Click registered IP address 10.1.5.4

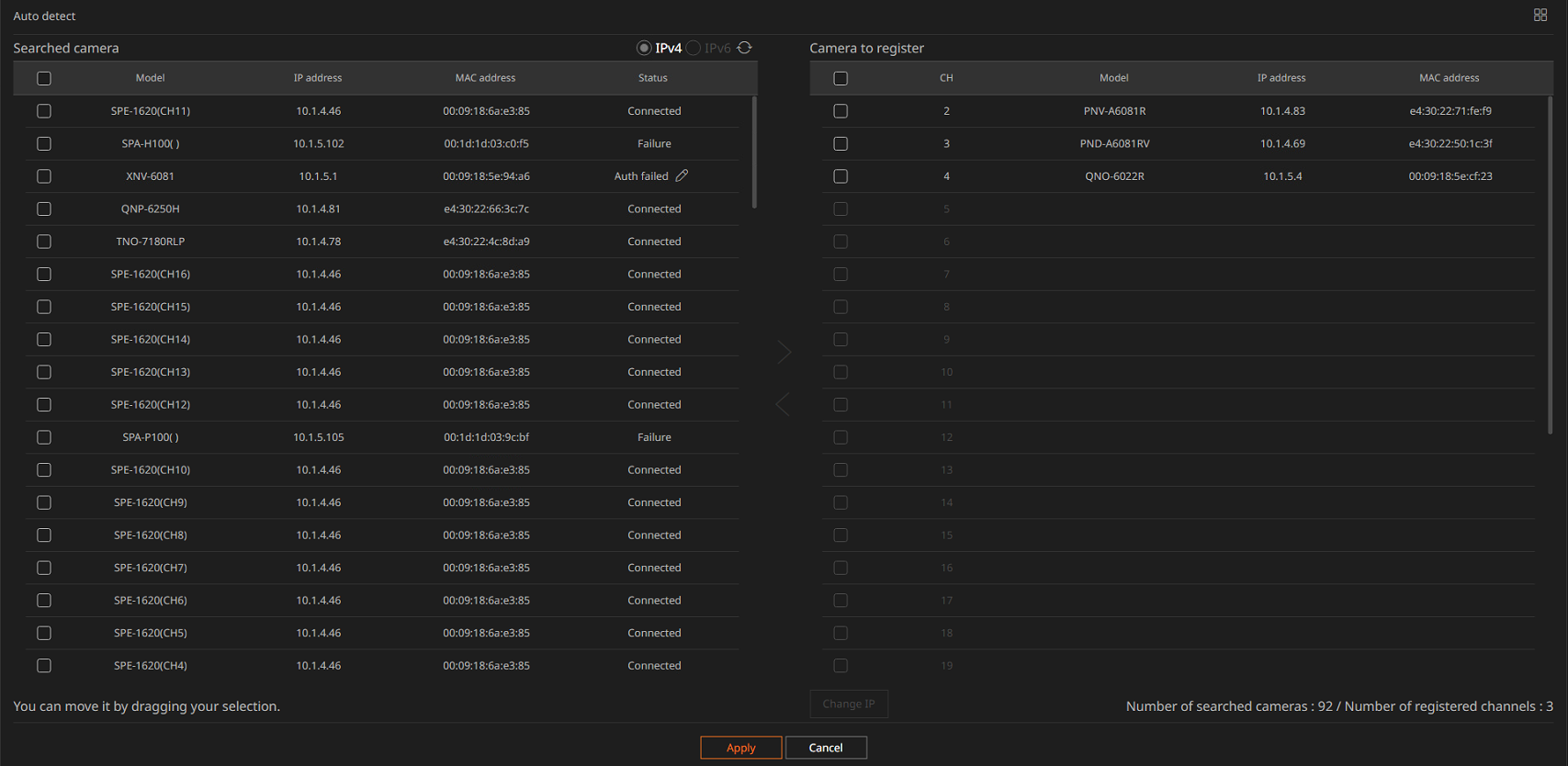click(1282, 176)
